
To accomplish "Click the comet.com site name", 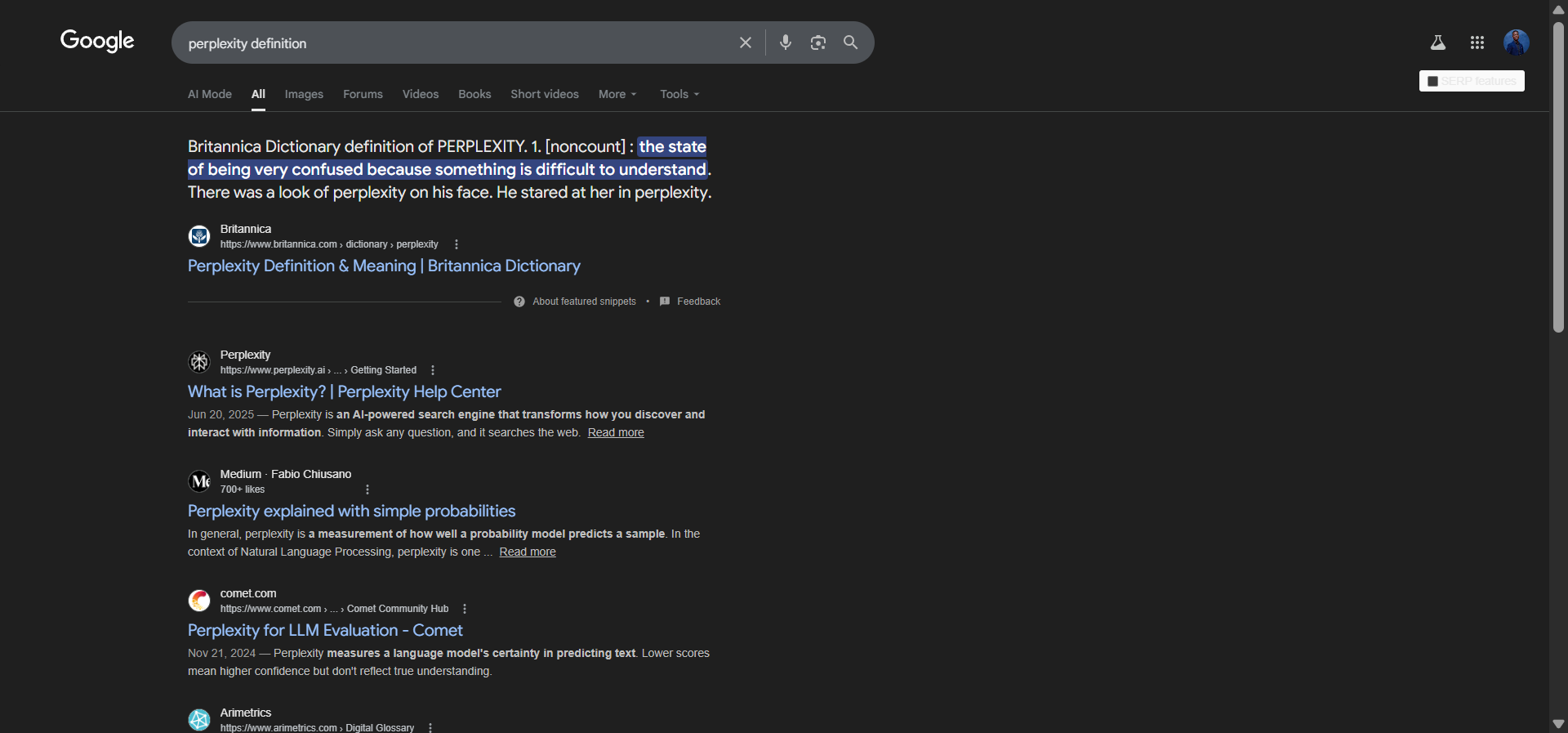I will (x=248, y=593).
